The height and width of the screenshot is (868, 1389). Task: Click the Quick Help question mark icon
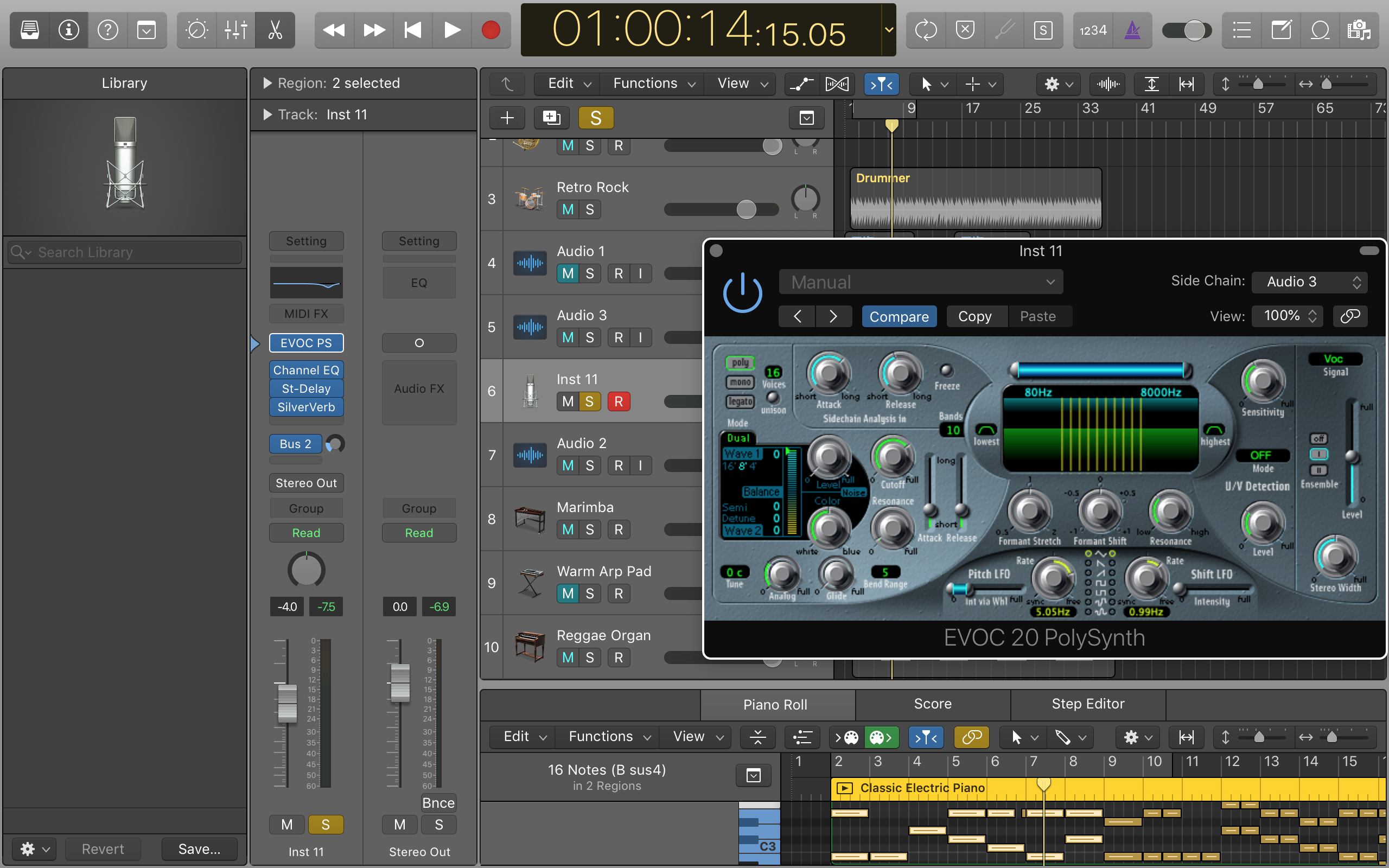107,30
